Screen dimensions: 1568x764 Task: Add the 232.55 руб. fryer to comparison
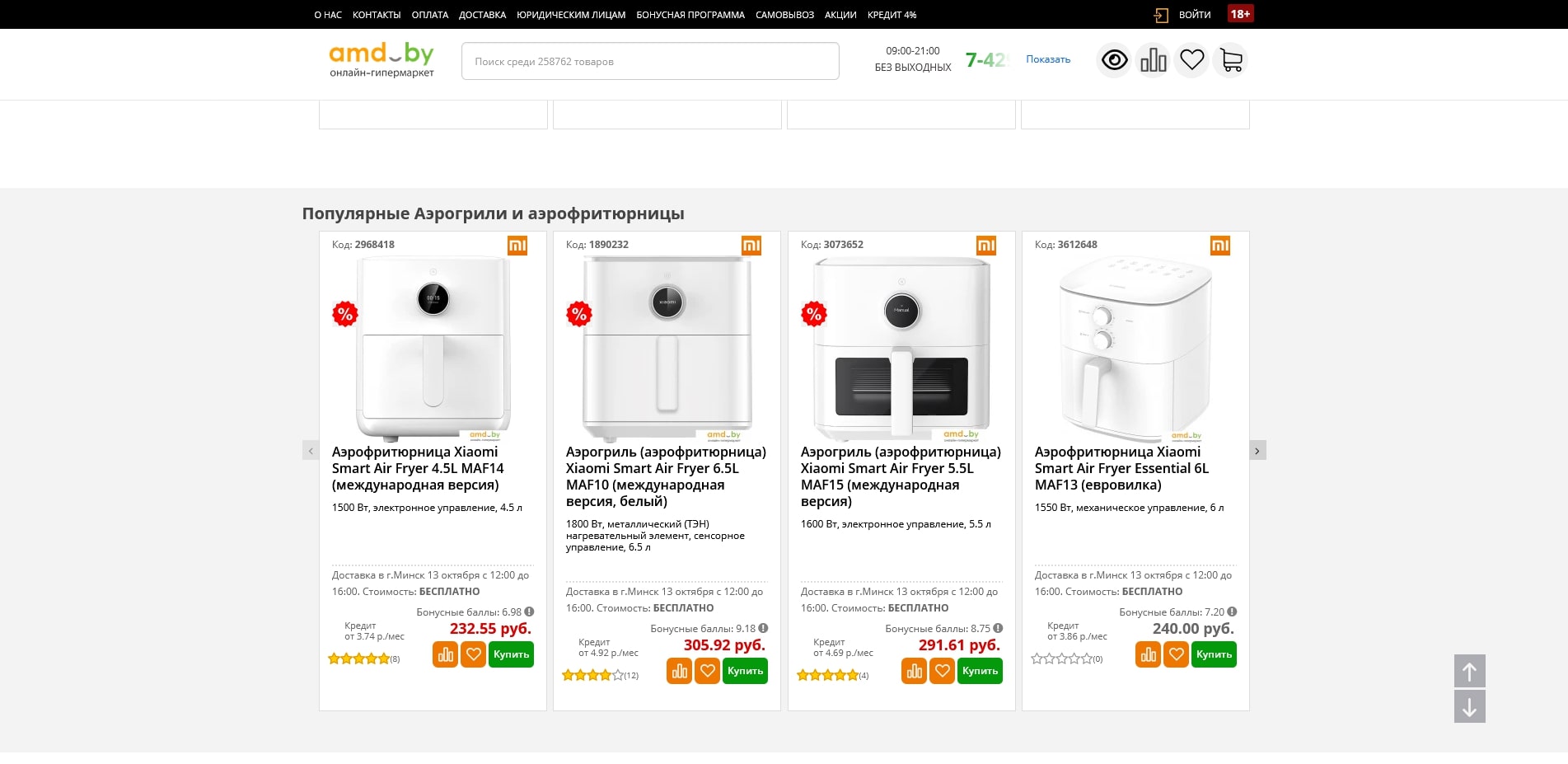445,654
